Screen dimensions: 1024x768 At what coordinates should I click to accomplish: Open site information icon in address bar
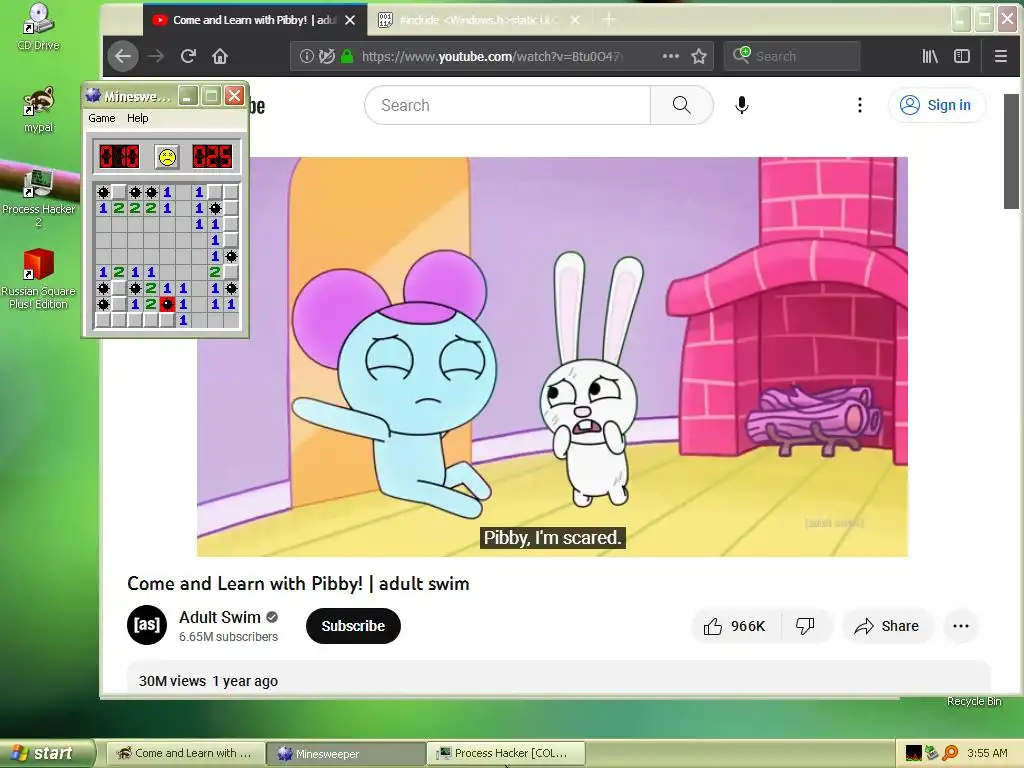pos(306,56)
